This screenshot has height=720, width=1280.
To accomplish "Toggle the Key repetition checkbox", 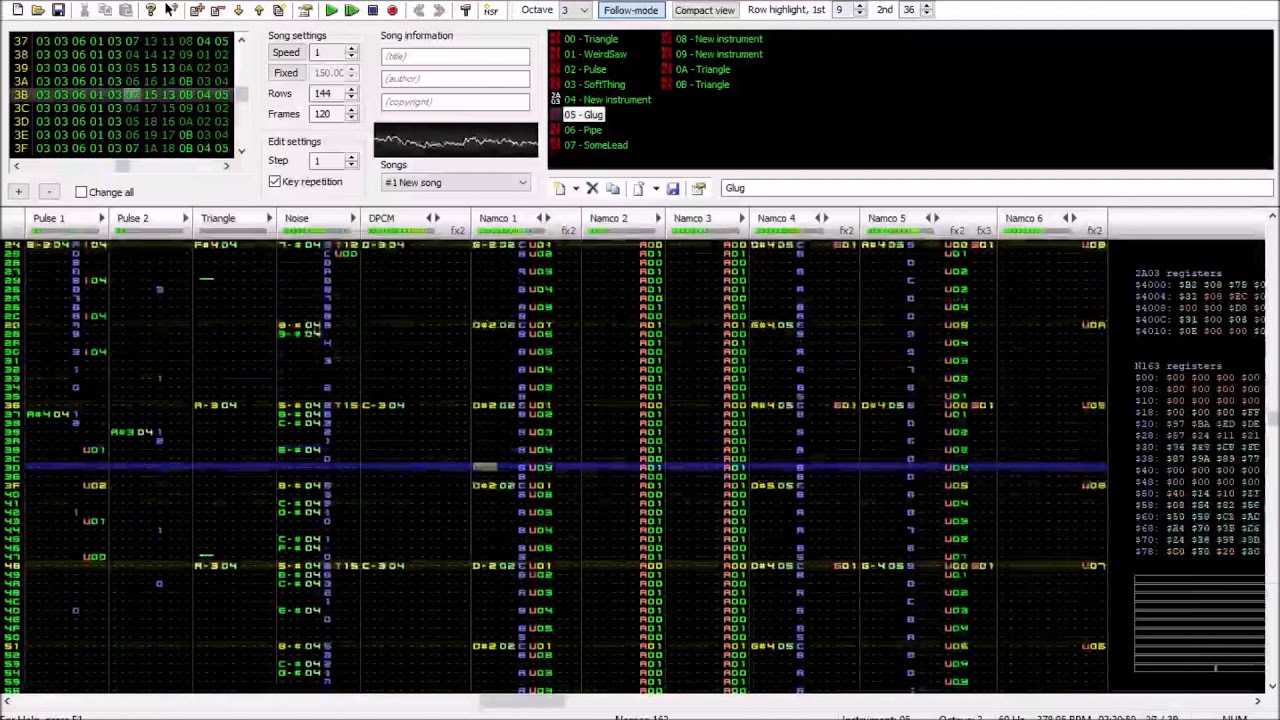I will pos(275,182).
